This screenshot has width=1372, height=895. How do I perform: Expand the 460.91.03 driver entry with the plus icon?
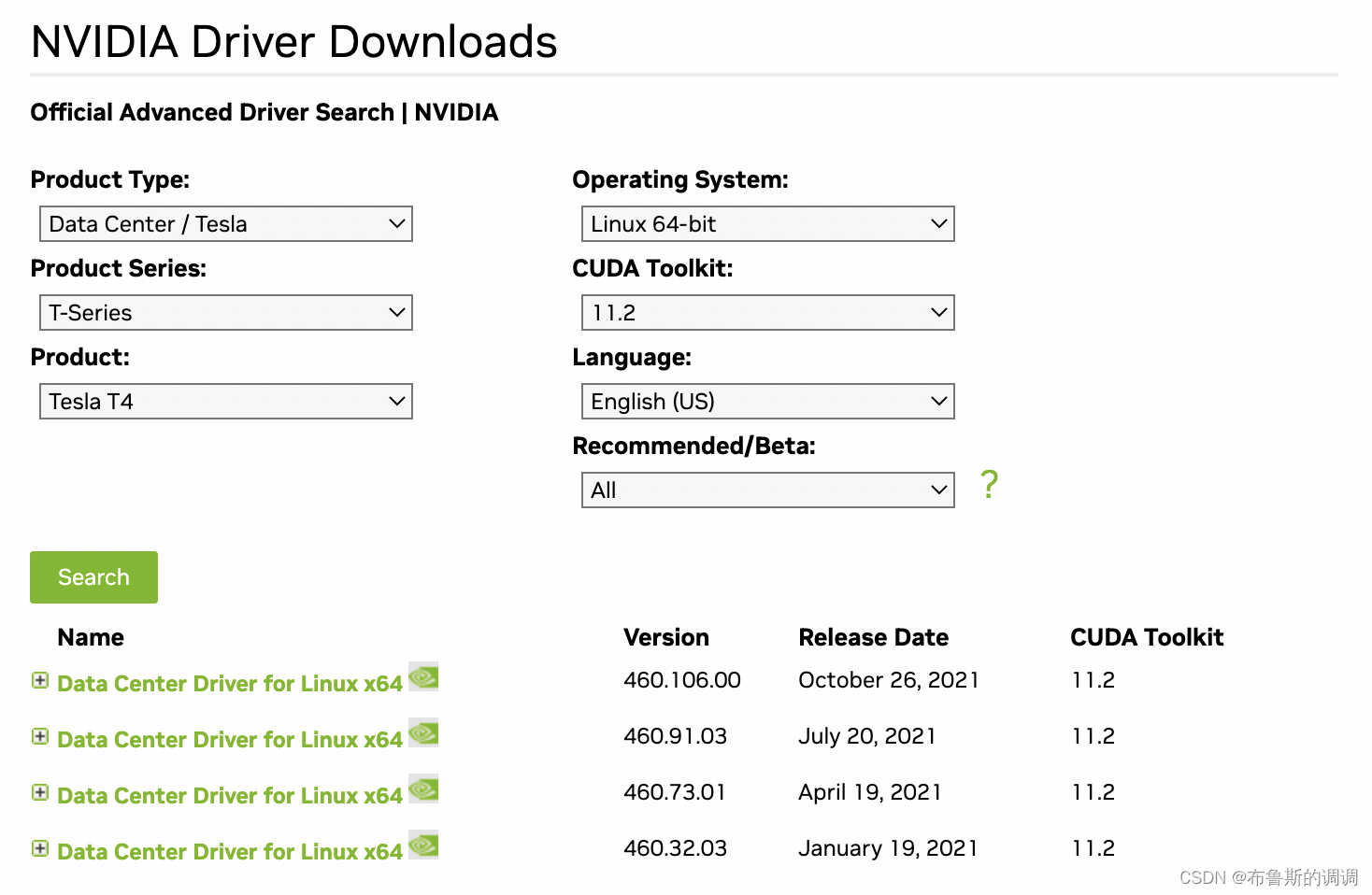pos(39,737)
